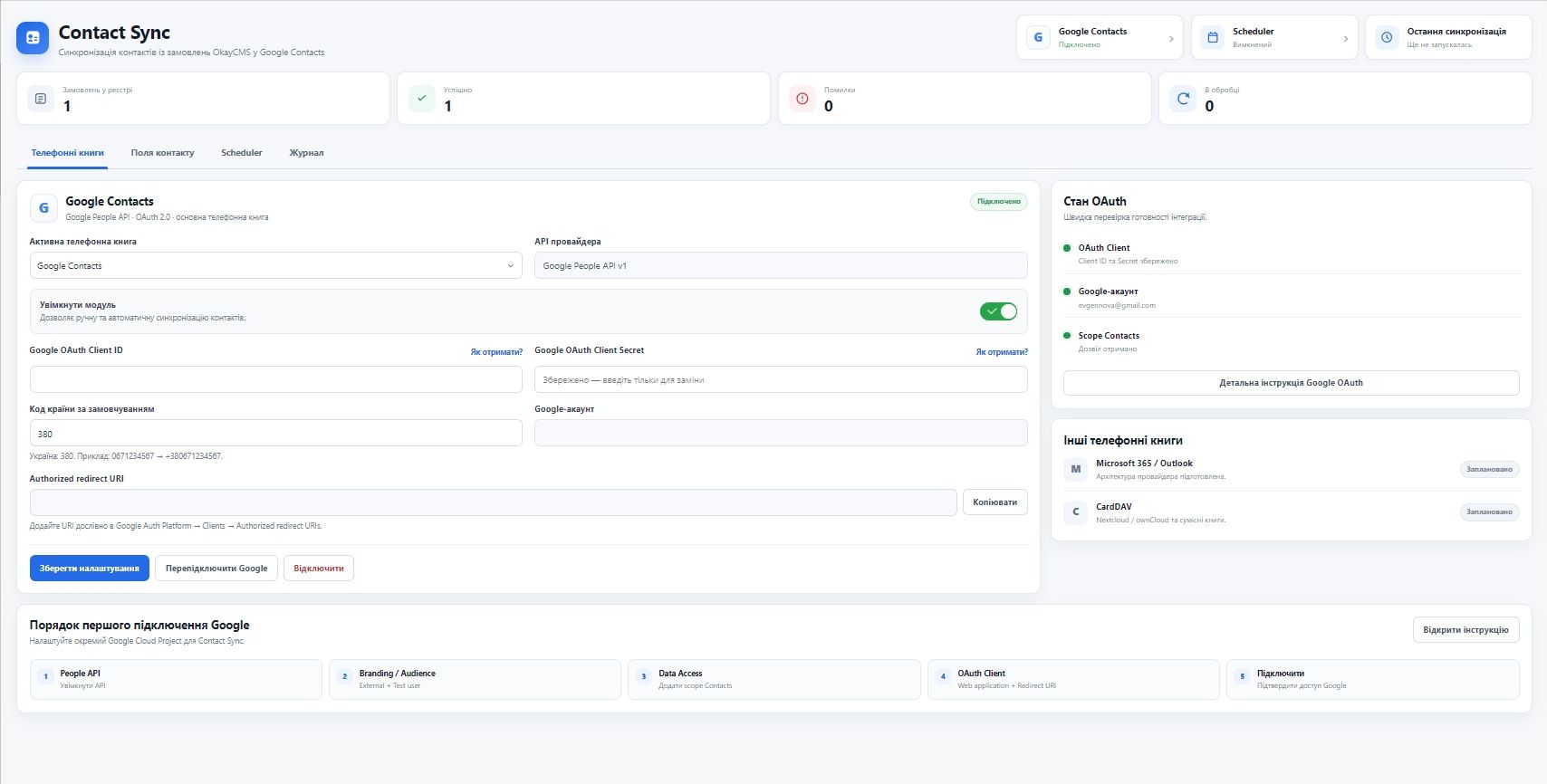Image resolution: width=1547 pixels, height=784 pixels.
Task: Switch to the Телефонні книги tab
Action: [x=68, y=153]
